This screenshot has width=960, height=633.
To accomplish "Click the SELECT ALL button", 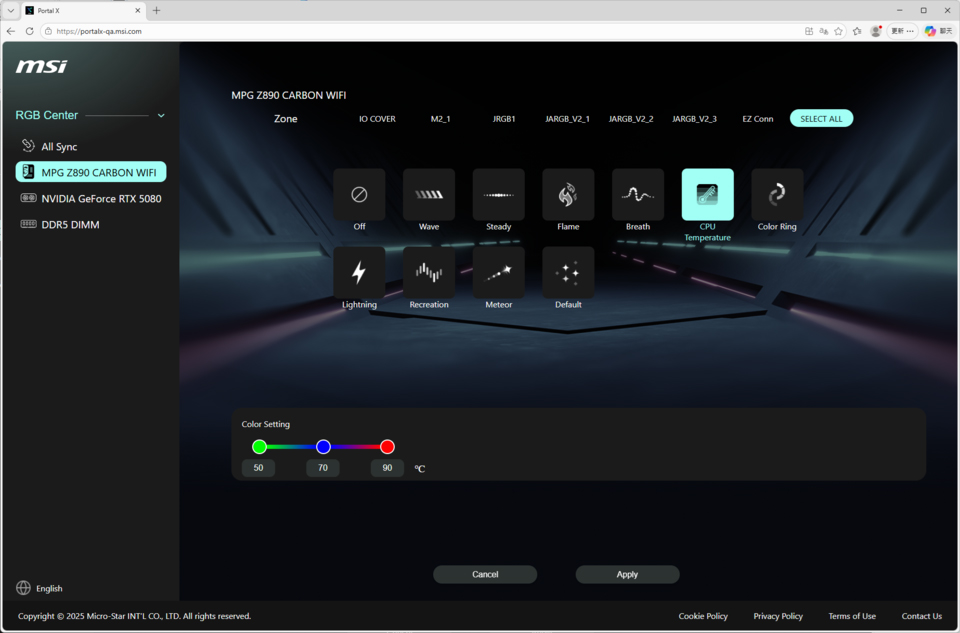I will pyautogui.click(x=821, y=119).
